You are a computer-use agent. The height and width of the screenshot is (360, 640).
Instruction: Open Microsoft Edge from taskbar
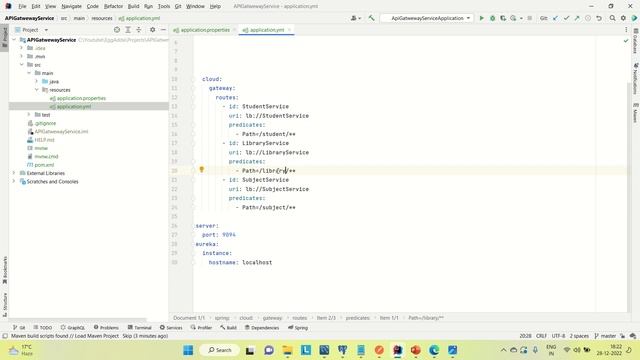[434, 350]
